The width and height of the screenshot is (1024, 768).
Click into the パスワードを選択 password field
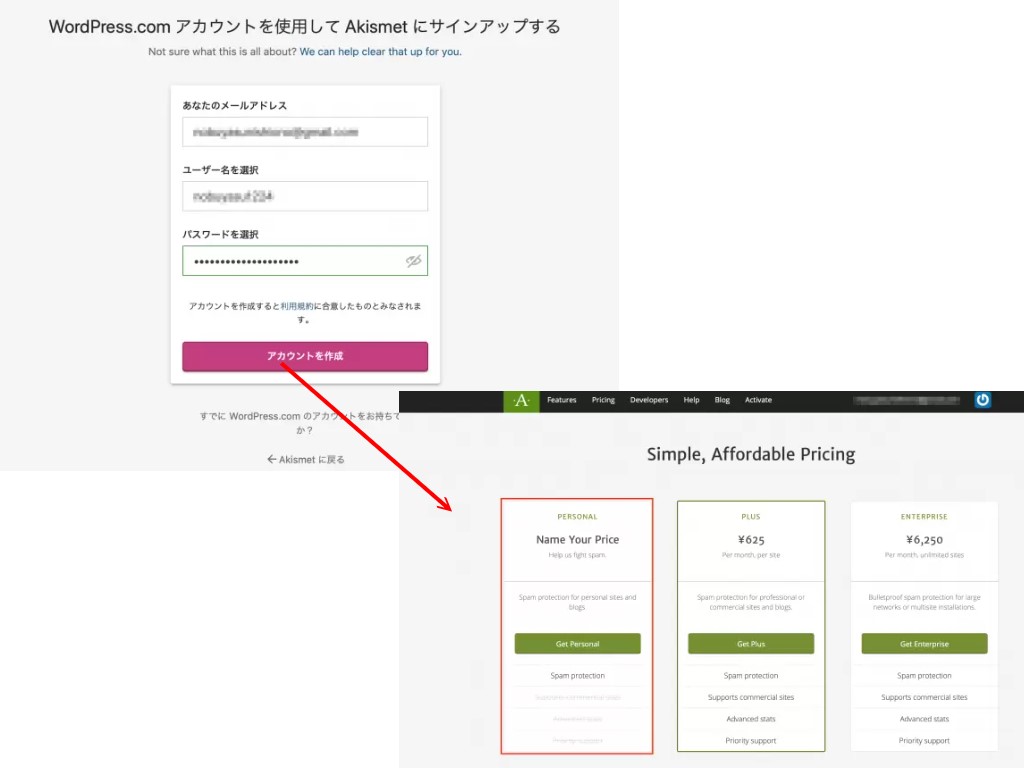click(x=290, y=261)
